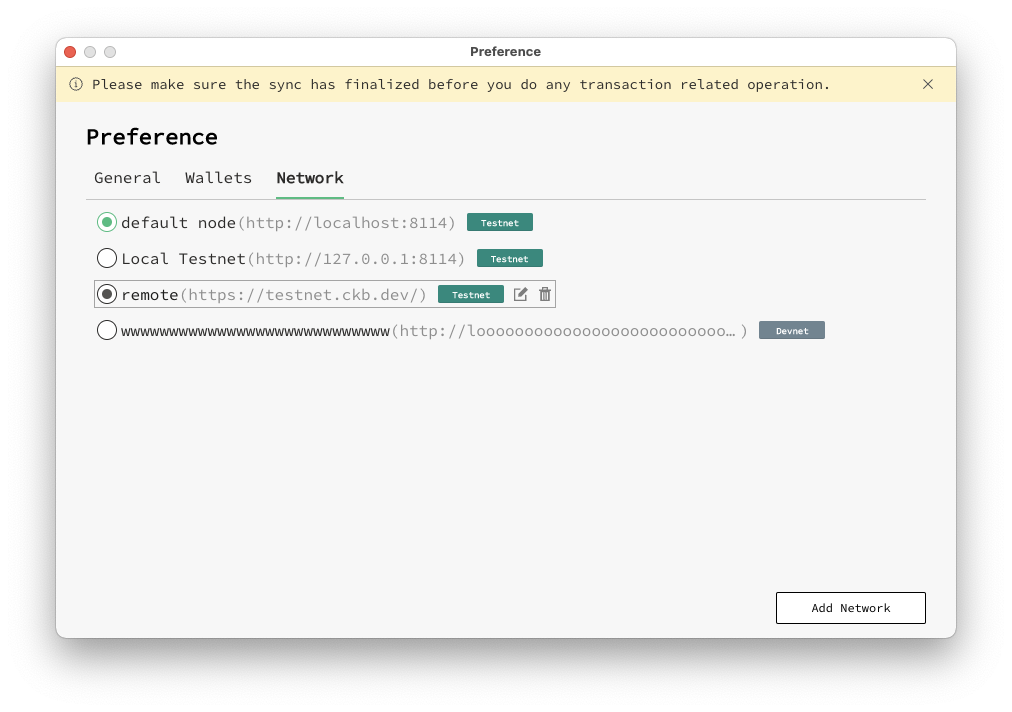Viewport: 1012px width, 712px height.
Task: Choose the Local Testnet network option
Action: (107, 258)
